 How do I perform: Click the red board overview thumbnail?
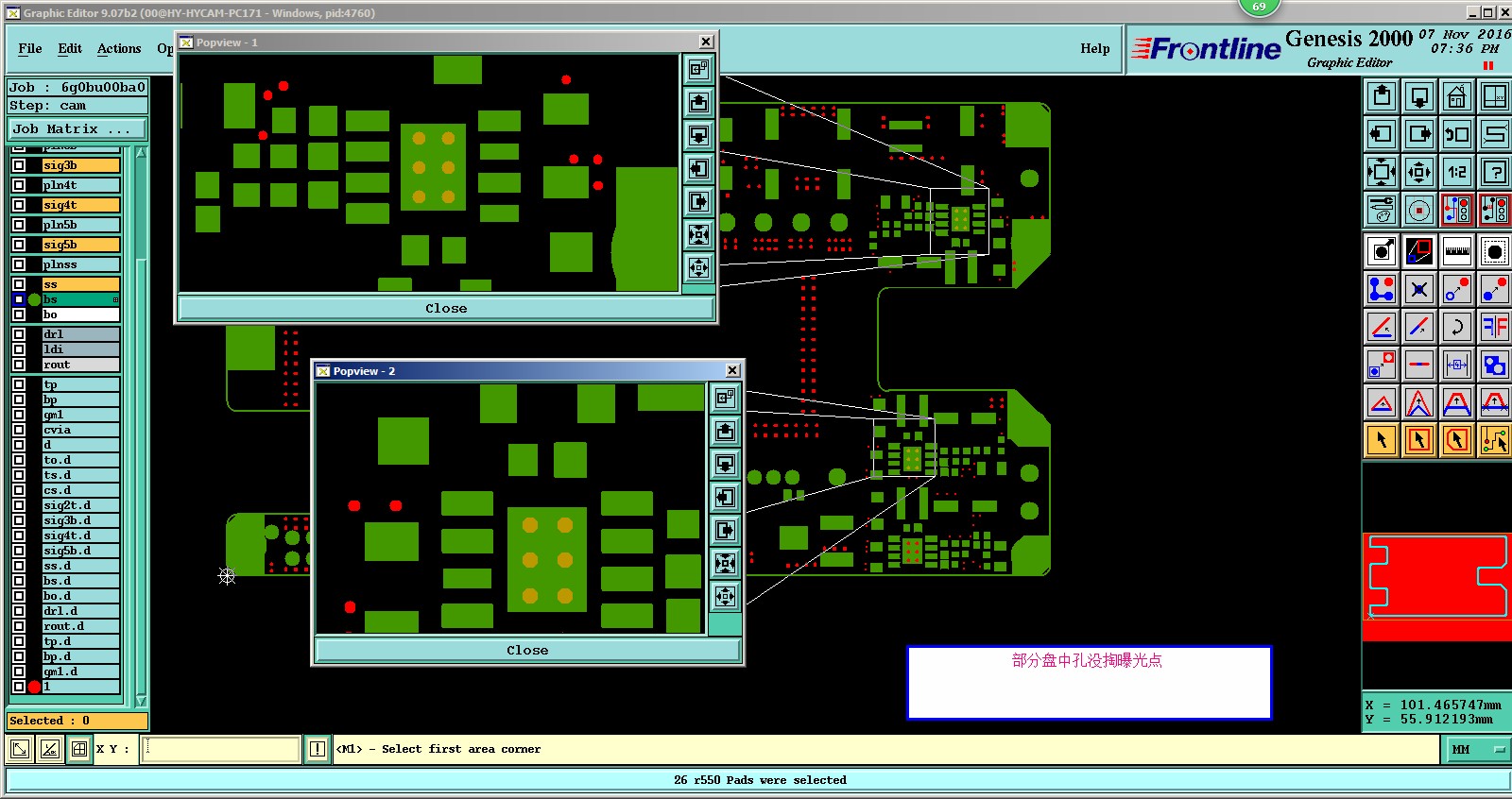click(1436, 587)
